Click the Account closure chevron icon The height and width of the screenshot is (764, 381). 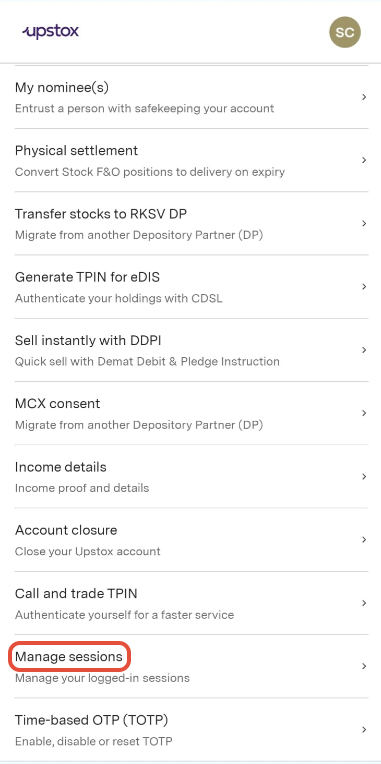(364, 539)
